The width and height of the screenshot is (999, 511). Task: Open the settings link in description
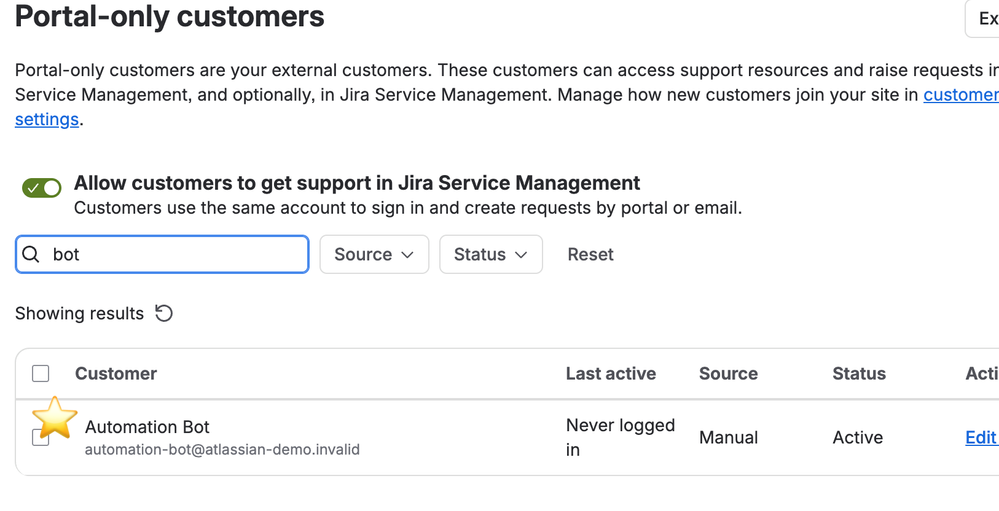pos(47,119)
